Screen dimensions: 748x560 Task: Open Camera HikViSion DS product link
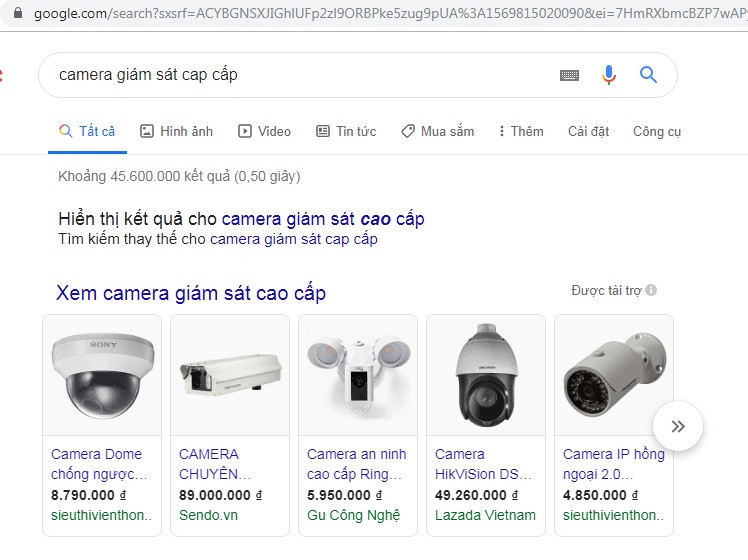point(483,464)
